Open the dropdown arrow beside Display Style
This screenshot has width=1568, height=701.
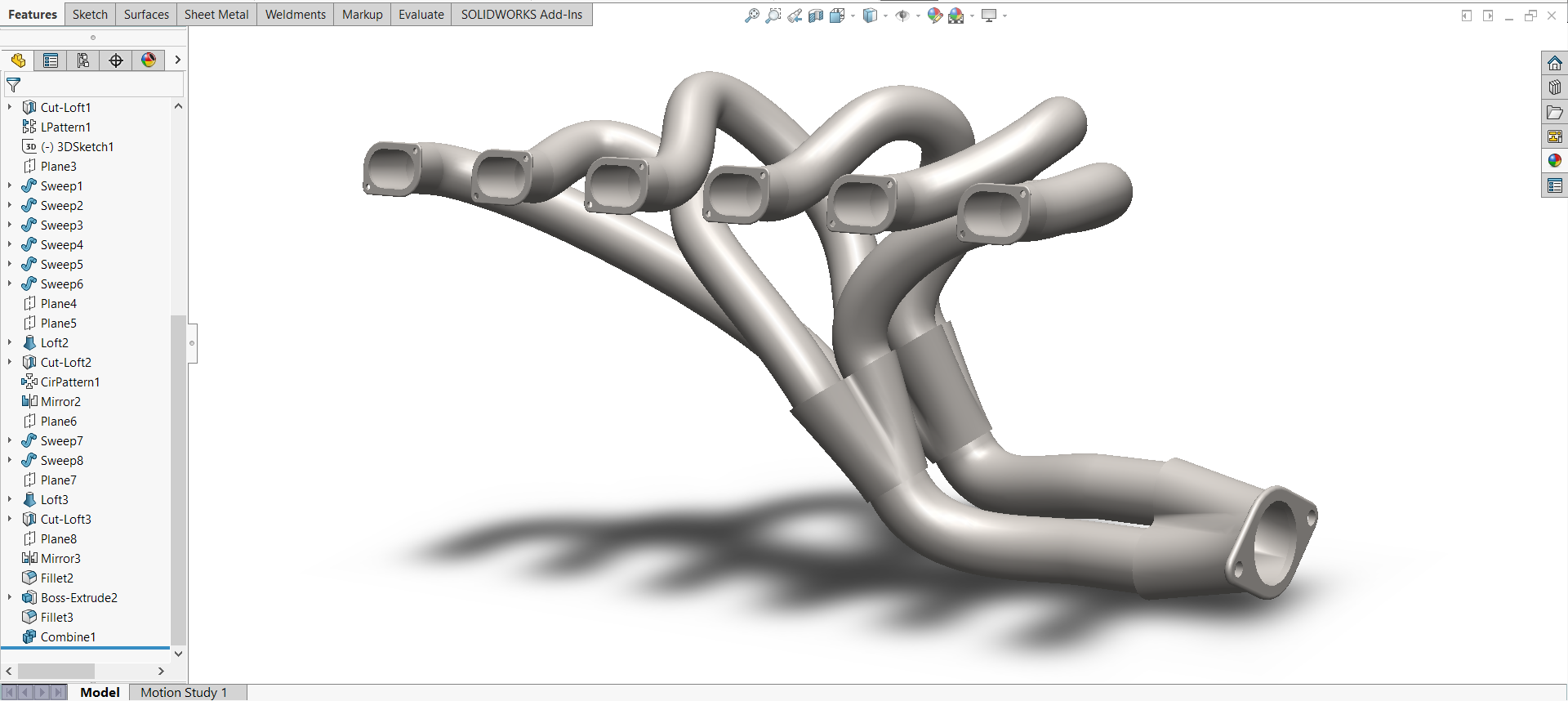885,16
